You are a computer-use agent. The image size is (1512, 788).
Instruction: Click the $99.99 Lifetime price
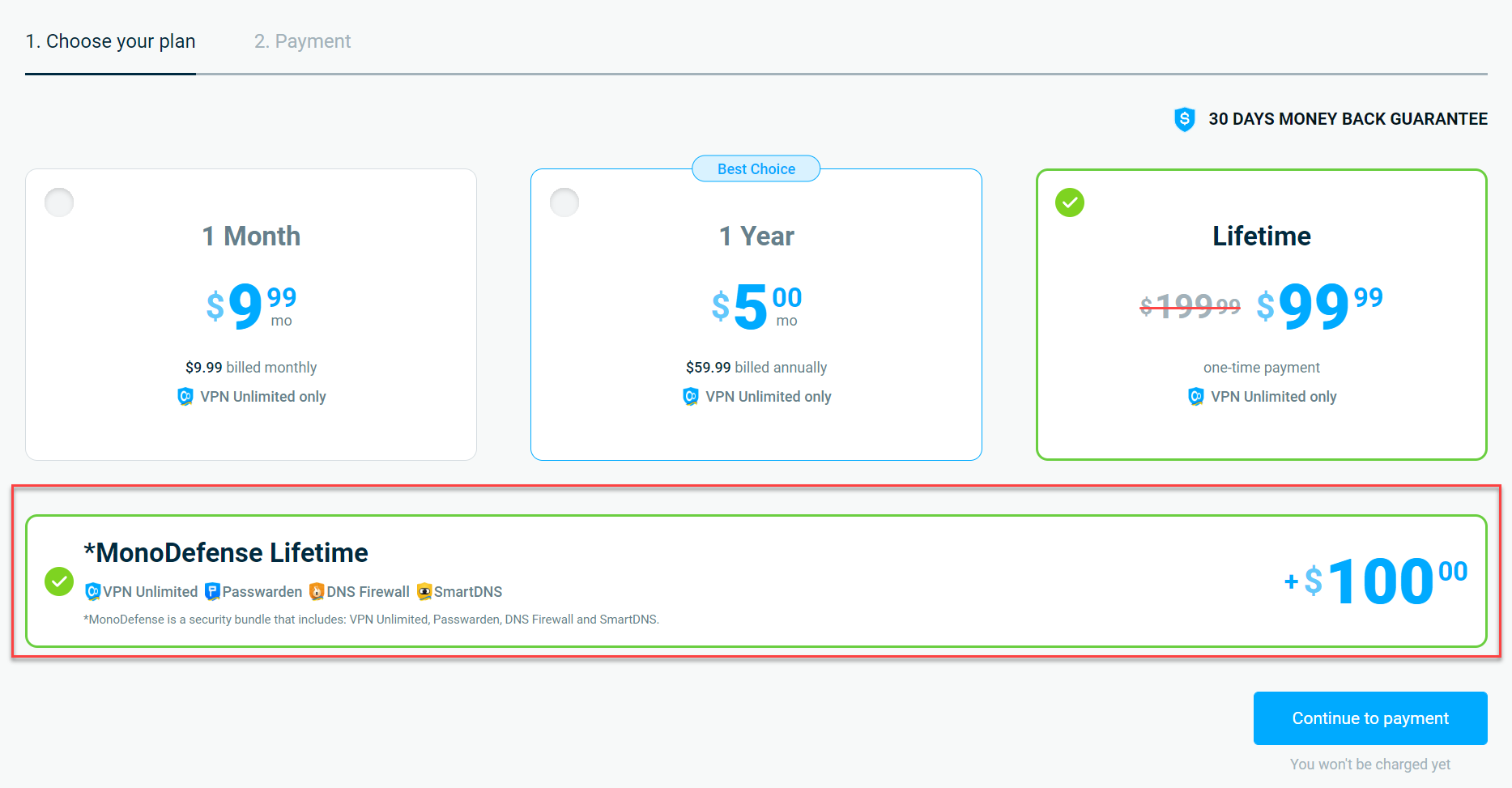[1320, 305]
